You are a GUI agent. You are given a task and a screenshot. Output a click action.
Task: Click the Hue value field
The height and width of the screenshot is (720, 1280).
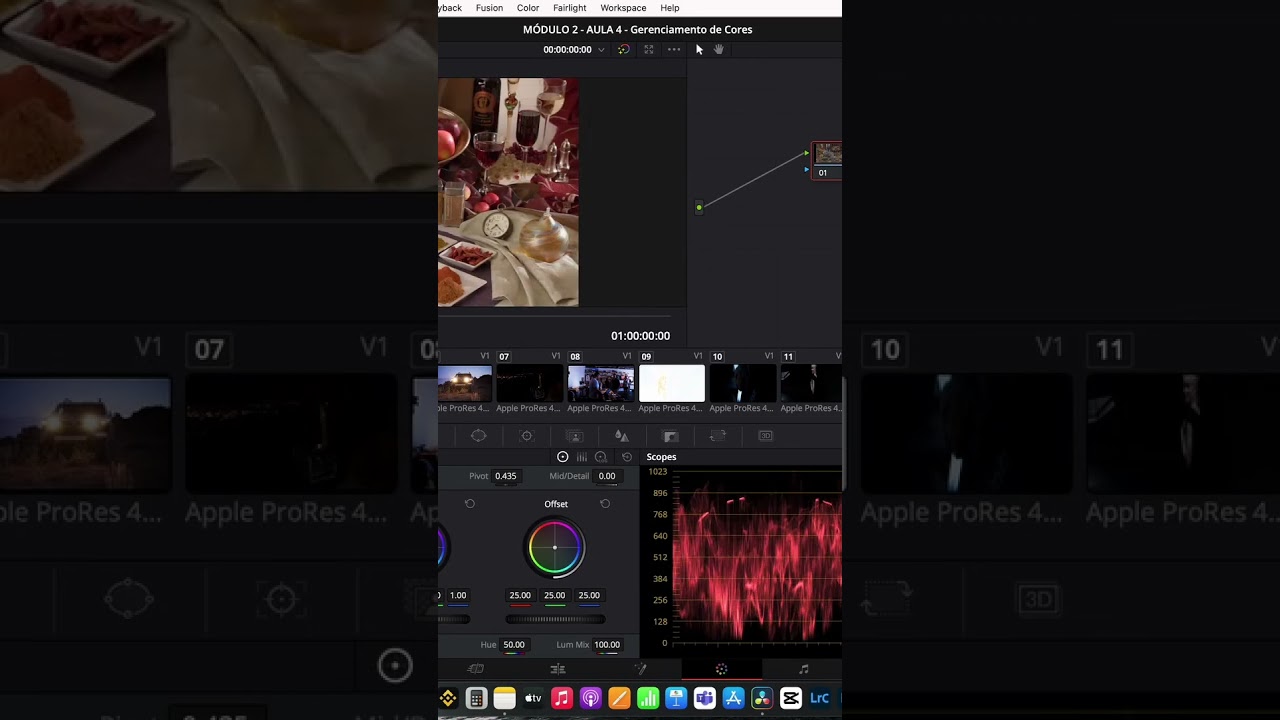(x=514, y=645)
